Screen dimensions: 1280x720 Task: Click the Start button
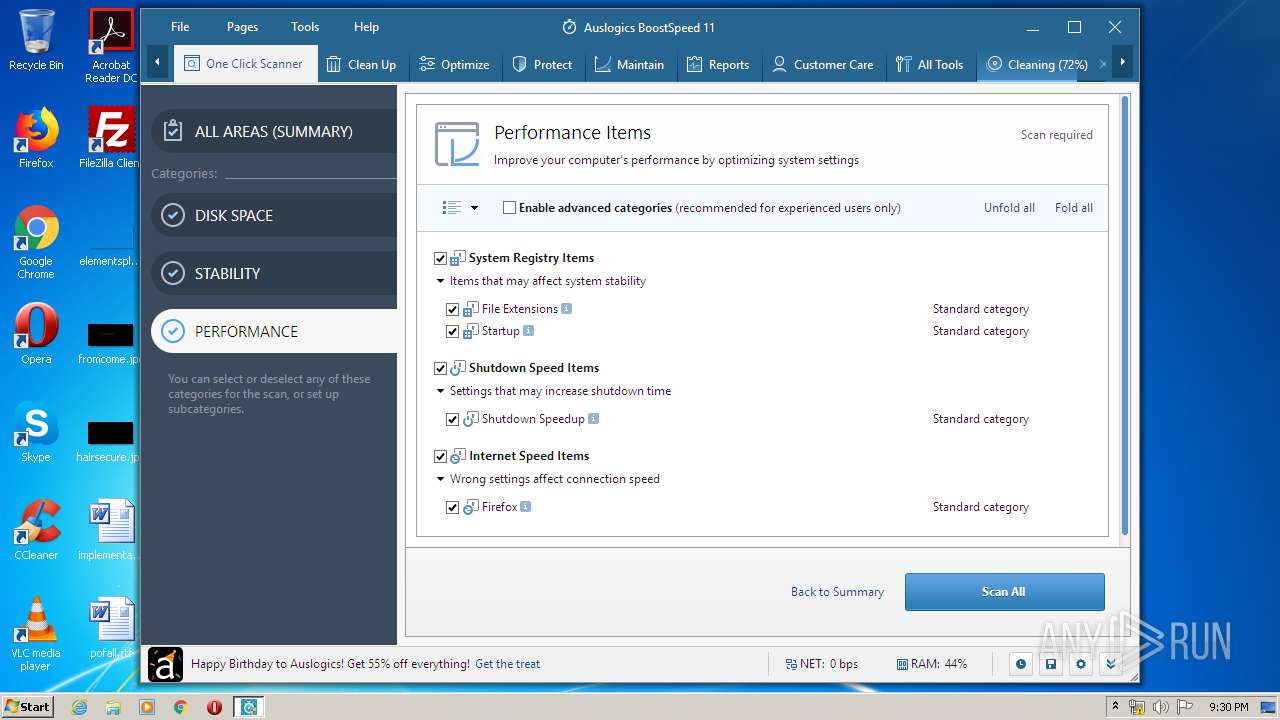click(28, 707)
